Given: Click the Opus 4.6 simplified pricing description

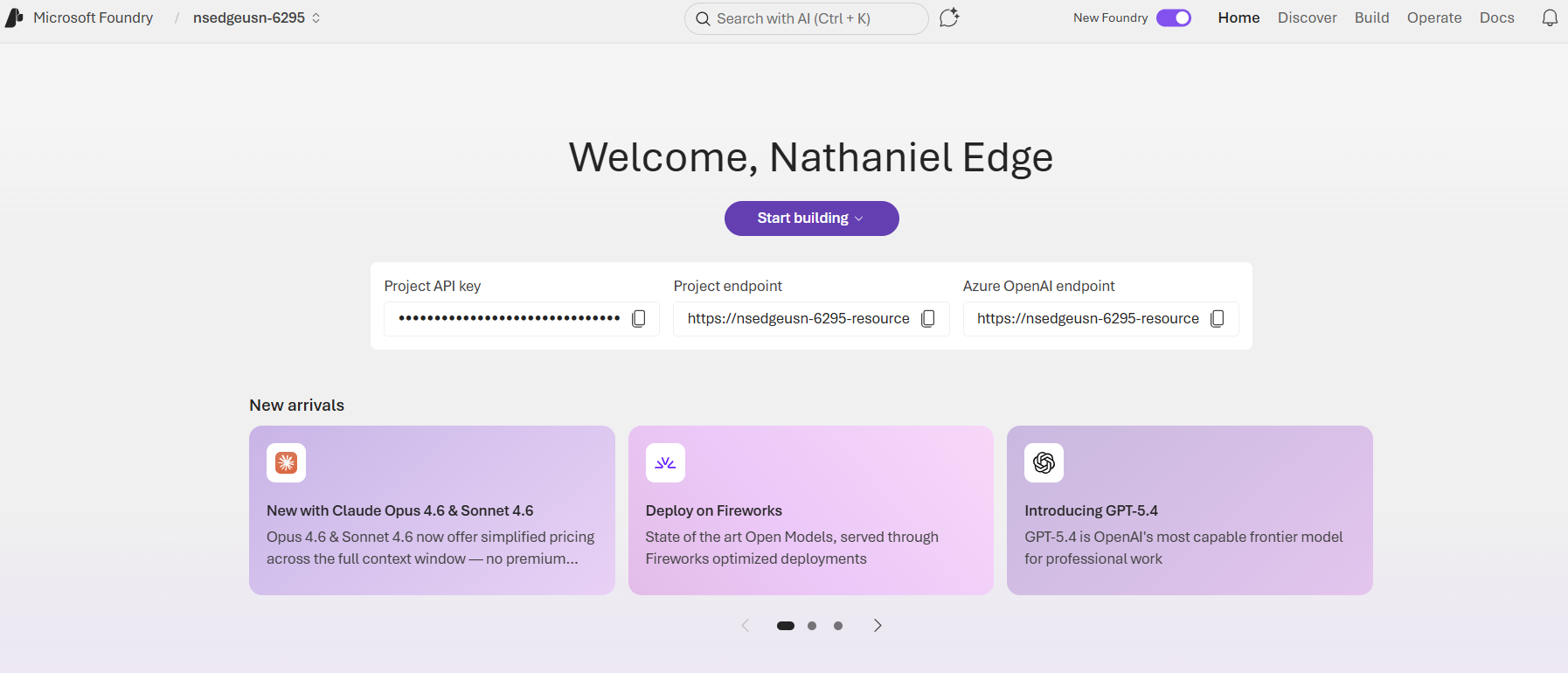Looking at the screenshot, I should coord(431,548).
